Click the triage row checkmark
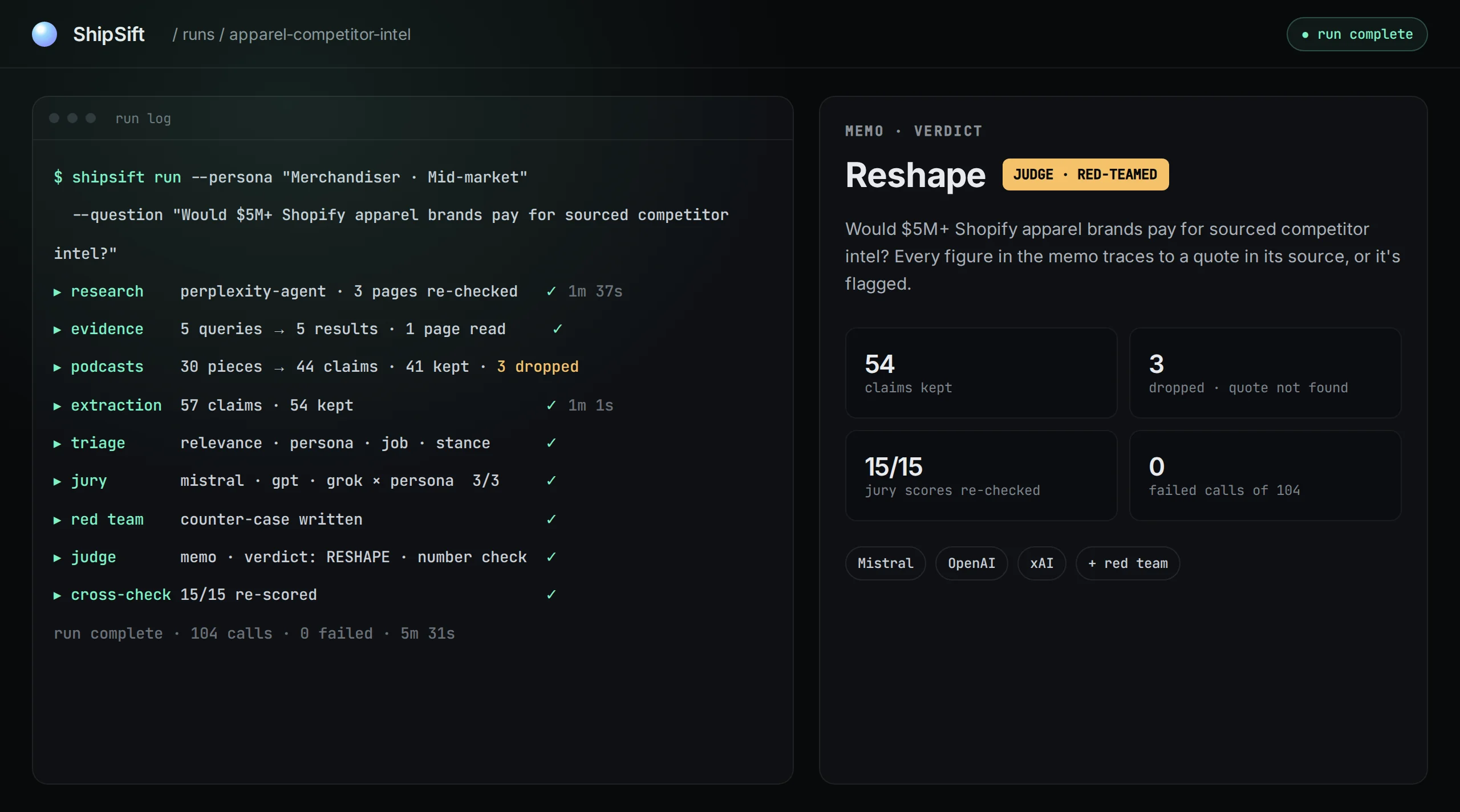 (551, 443)
